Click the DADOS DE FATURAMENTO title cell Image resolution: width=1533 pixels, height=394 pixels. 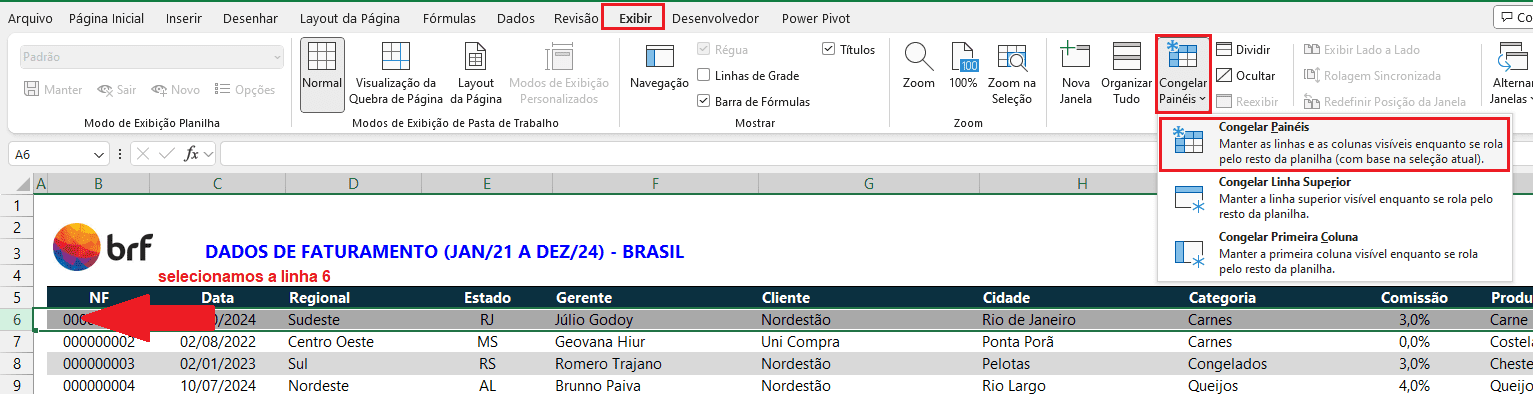444,251
